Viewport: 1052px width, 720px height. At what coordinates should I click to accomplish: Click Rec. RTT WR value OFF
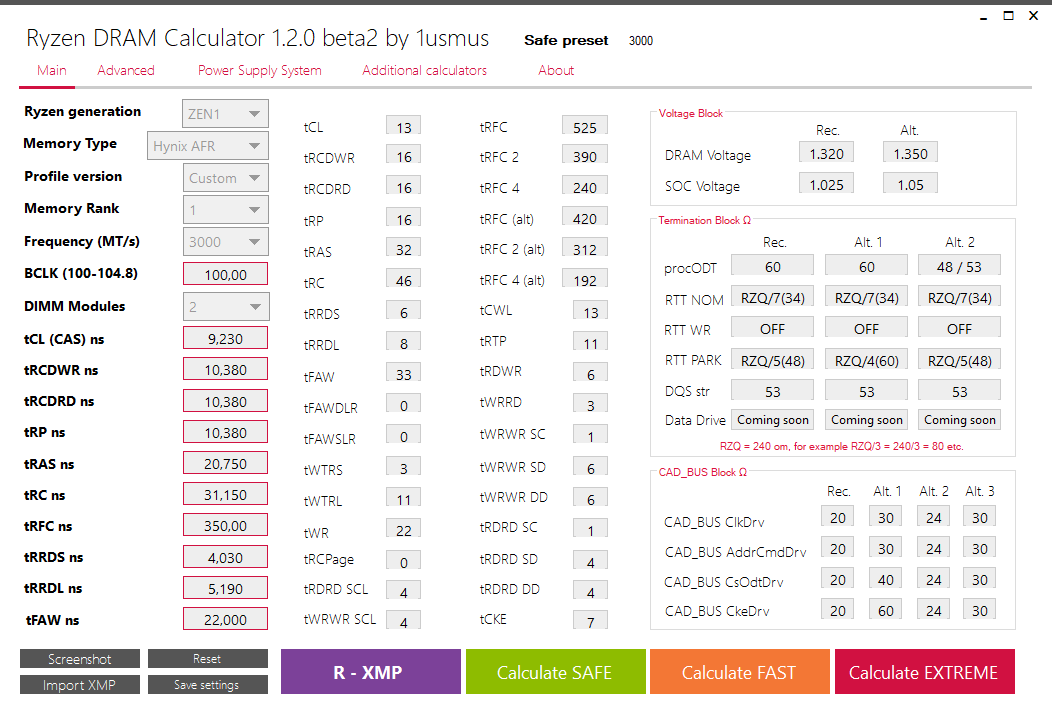[772, 328]
